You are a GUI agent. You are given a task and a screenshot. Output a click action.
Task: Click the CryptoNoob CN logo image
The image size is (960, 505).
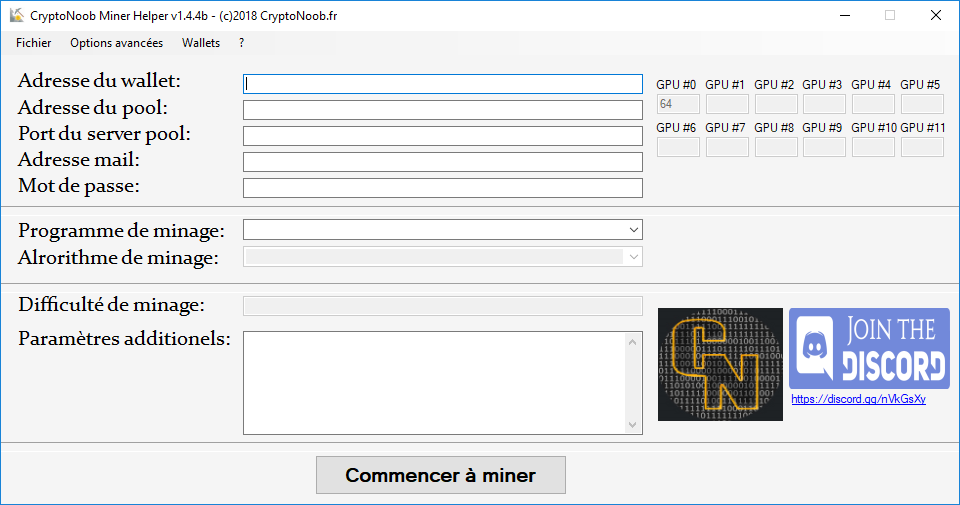click(x=720, y=364)
